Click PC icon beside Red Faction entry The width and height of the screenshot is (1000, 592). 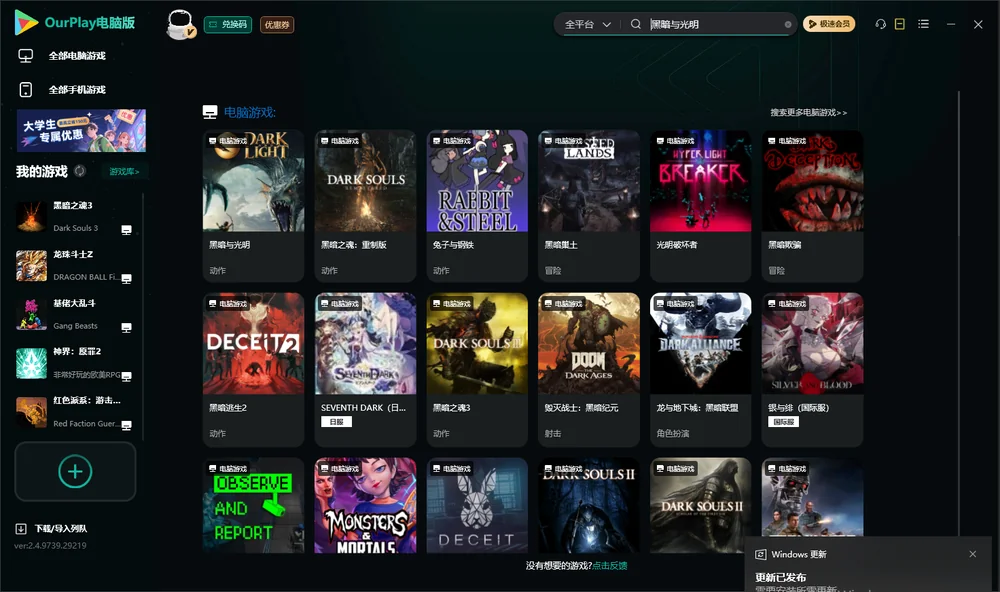(126, 426)
